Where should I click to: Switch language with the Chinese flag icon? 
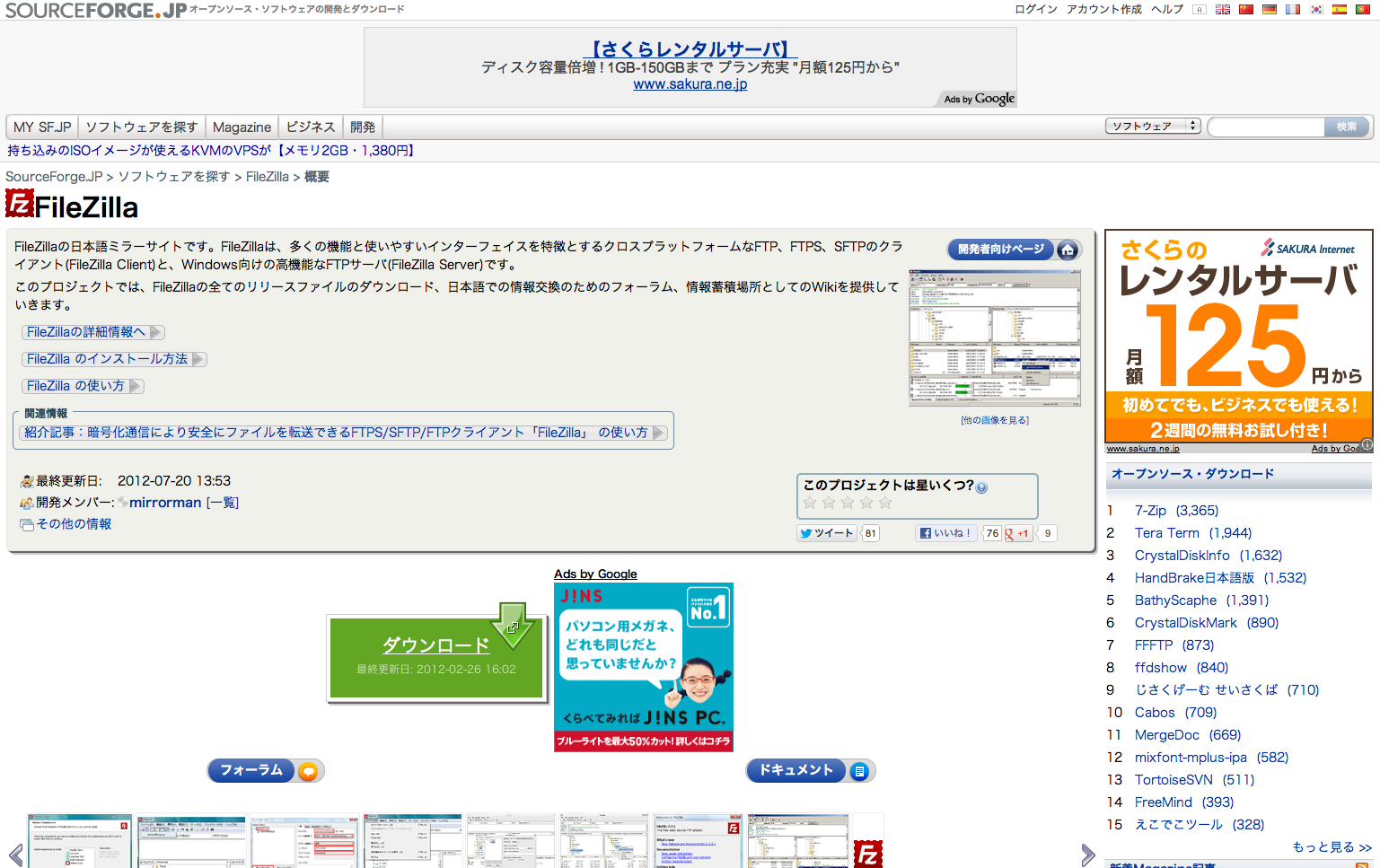pos(1246,10)
